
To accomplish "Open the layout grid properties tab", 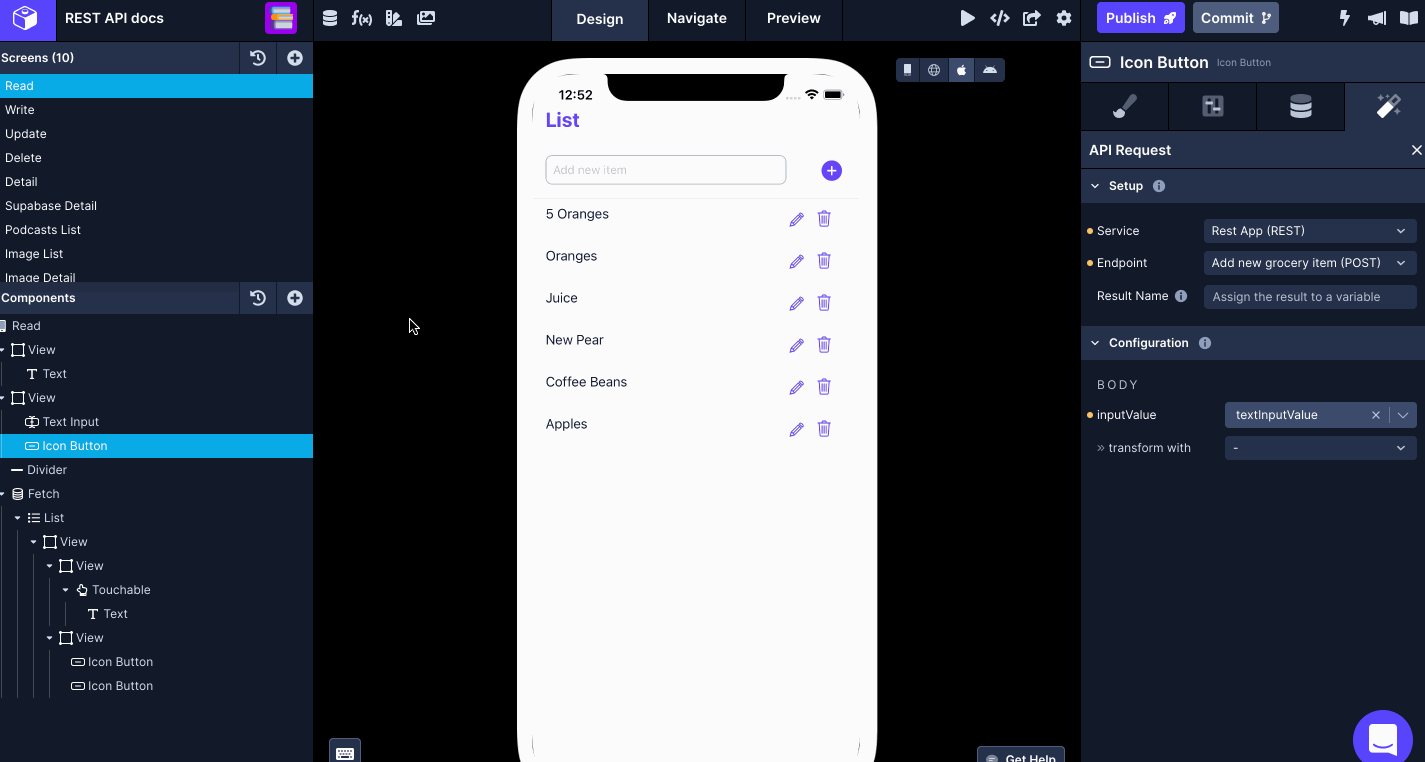I will (x=1213, y=106).
